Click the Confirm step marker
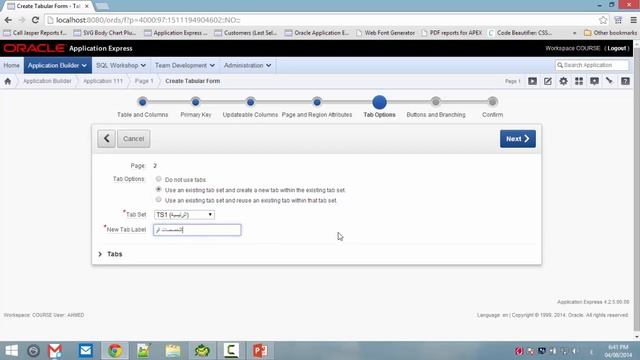 [493, 102]
